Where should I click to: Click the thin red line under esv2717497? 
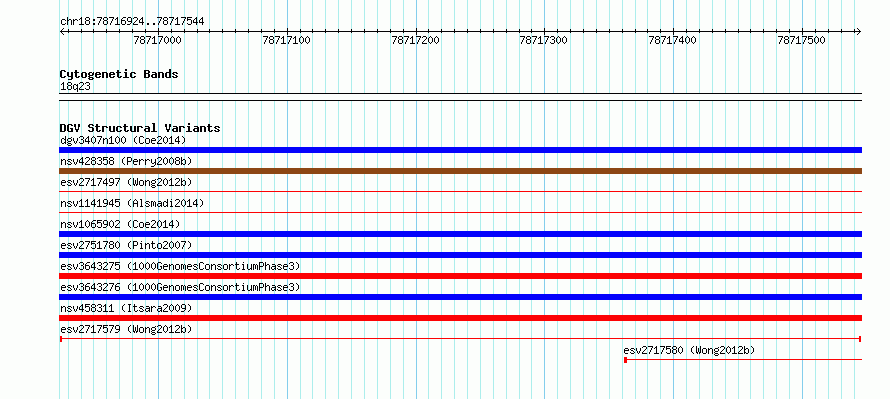pos(460,192)
